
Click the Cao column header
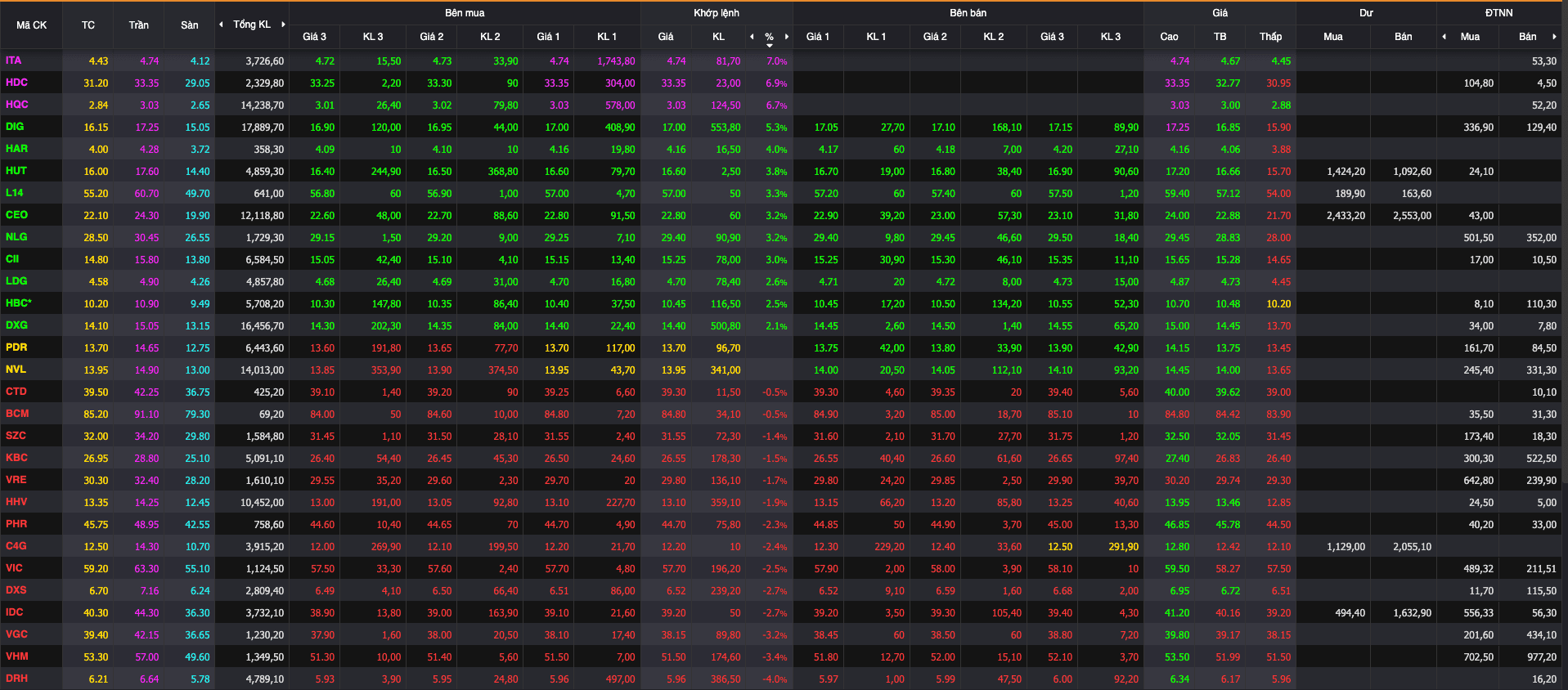pyautogui.click(x=1170, y=37)
